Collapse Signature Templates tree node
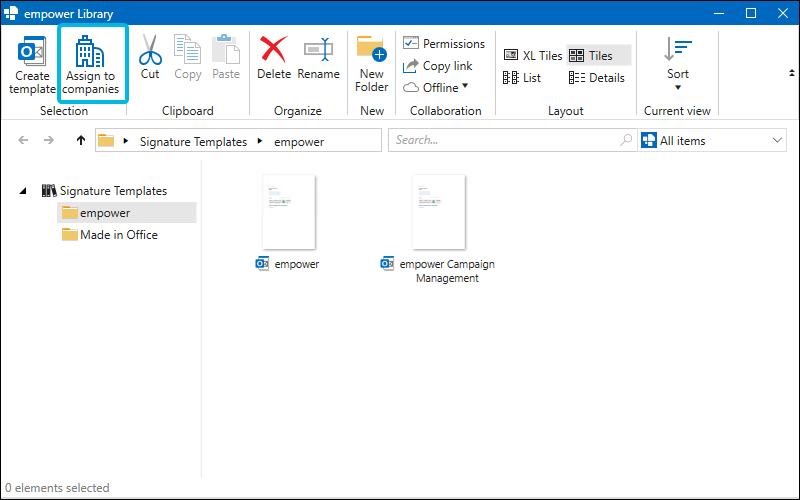Image resolution: width=800 pixels, height=500 pixels. tap(23, 191)
